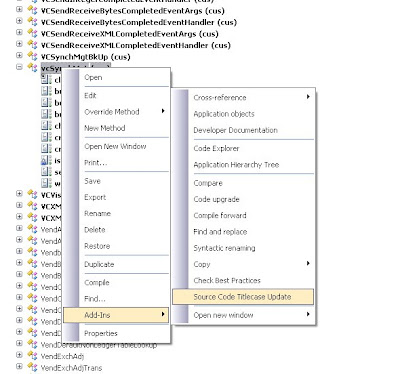This screenshot has height=374, width=400.
Task: Expand the VCSendReceiveBytesCompletedEventHandler node
Action: (x=19, y=21)
